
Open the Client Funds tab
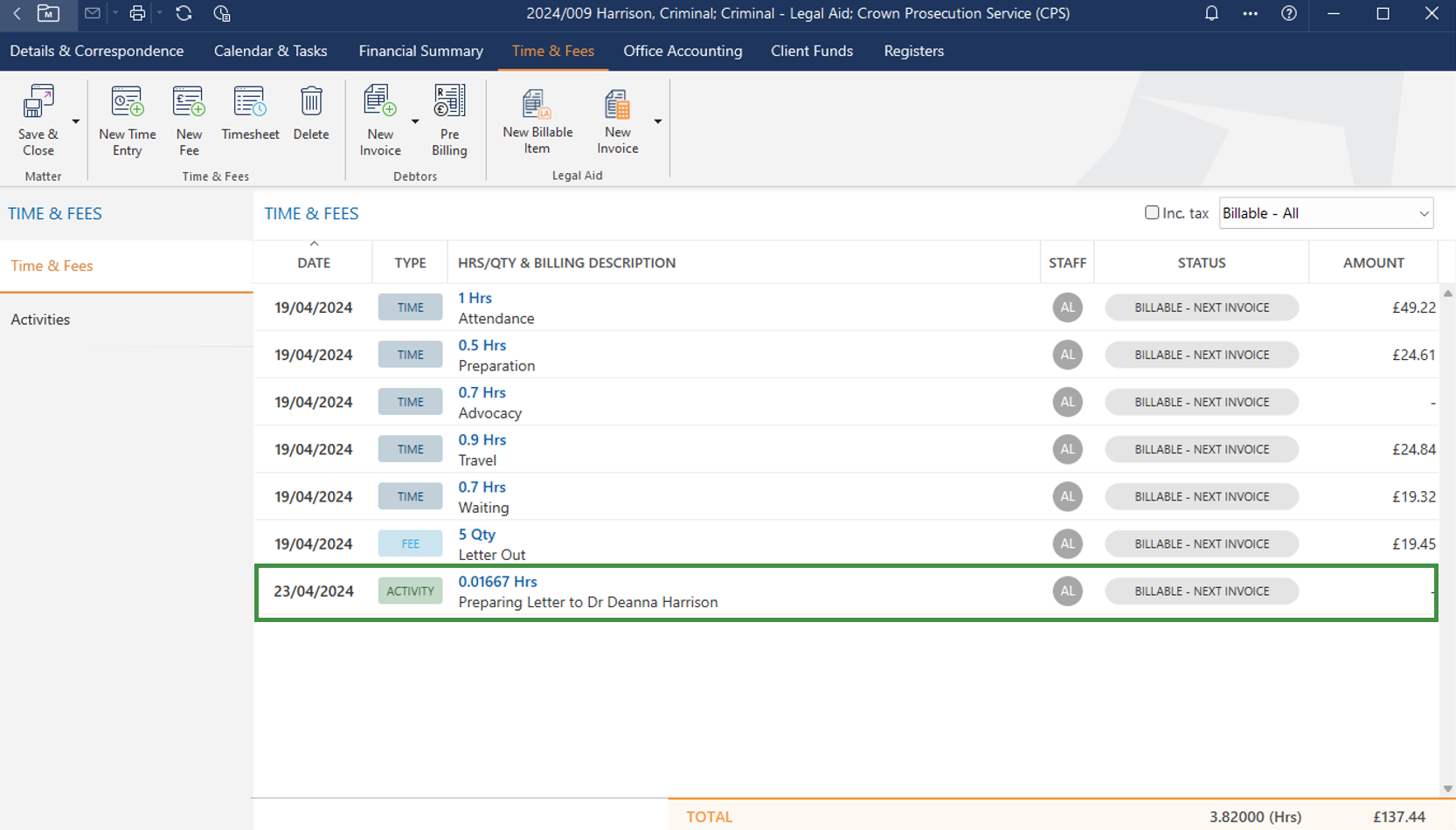[811, 51]
